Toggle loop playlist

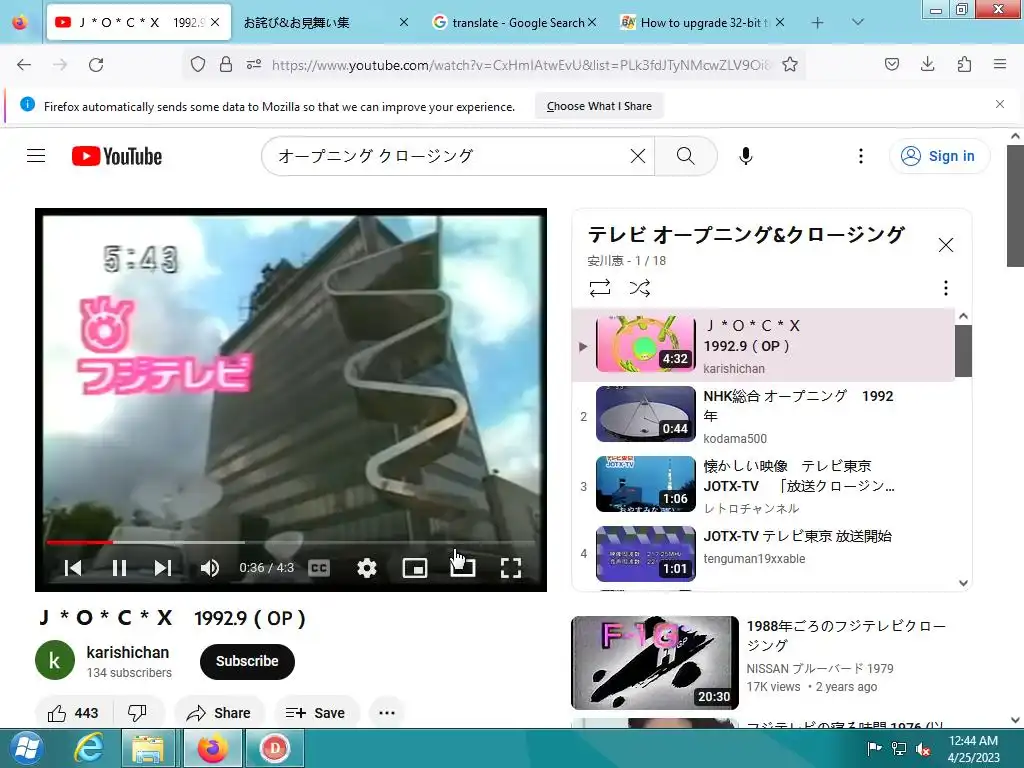[600, 288]
